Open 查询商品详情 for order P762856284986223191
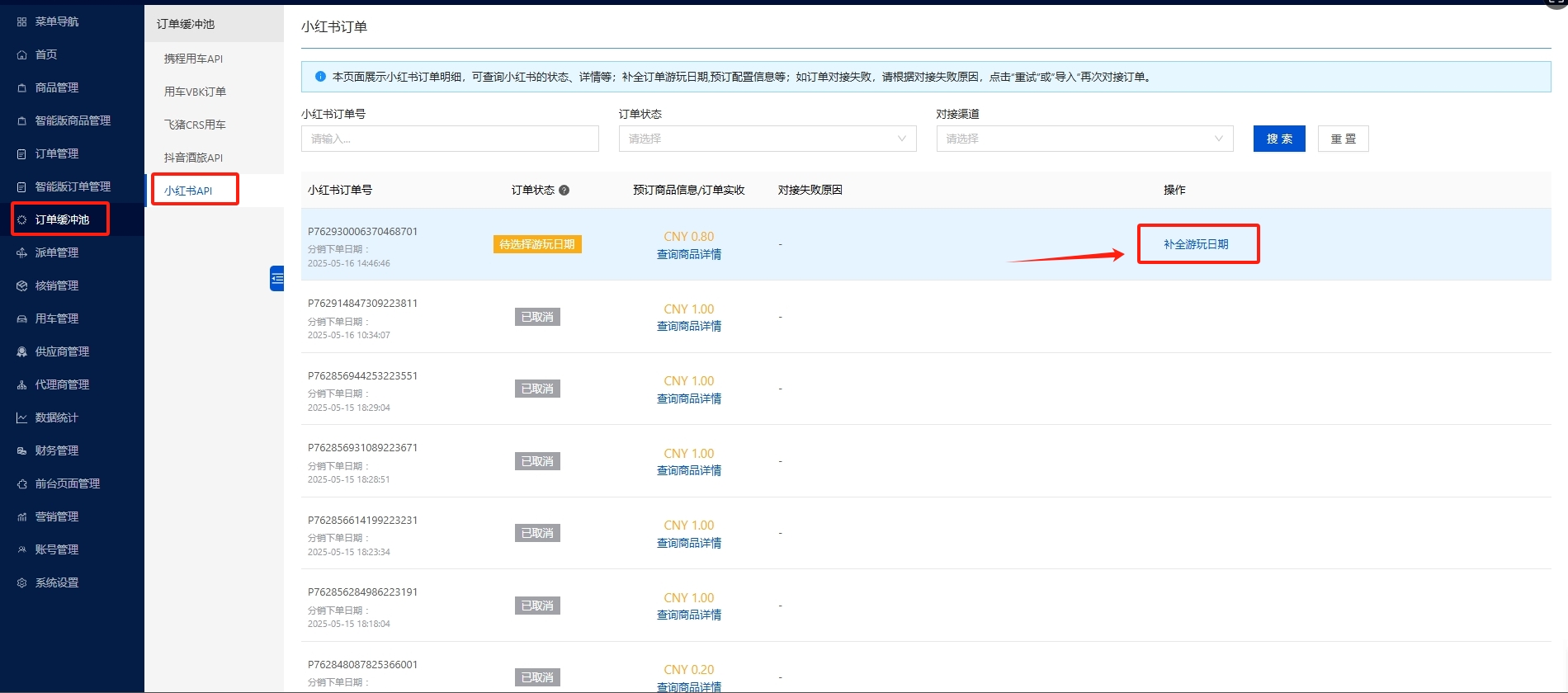The image size is (1568, 693). pyautogui.click(x=689, y=615)
